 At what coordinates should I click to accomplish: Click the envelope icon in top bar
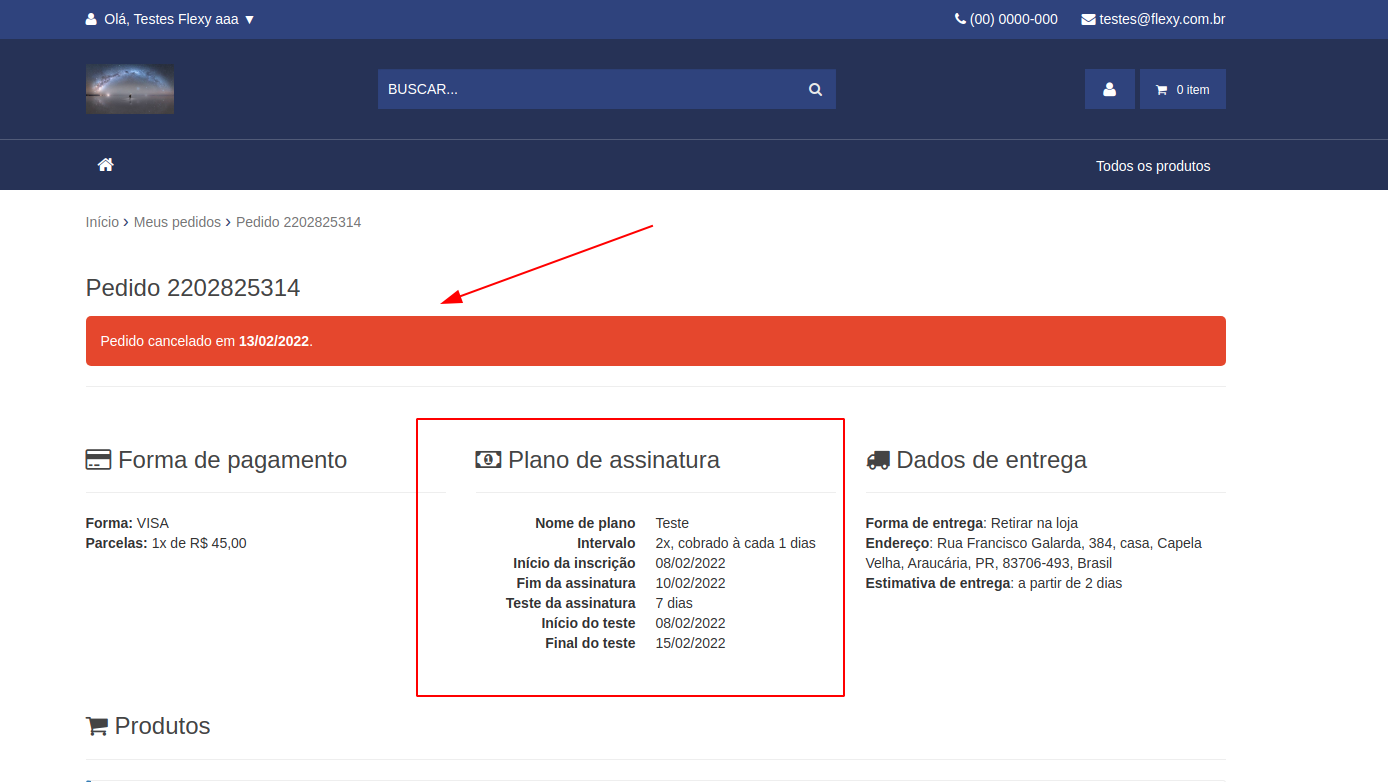coord(1088,19)
